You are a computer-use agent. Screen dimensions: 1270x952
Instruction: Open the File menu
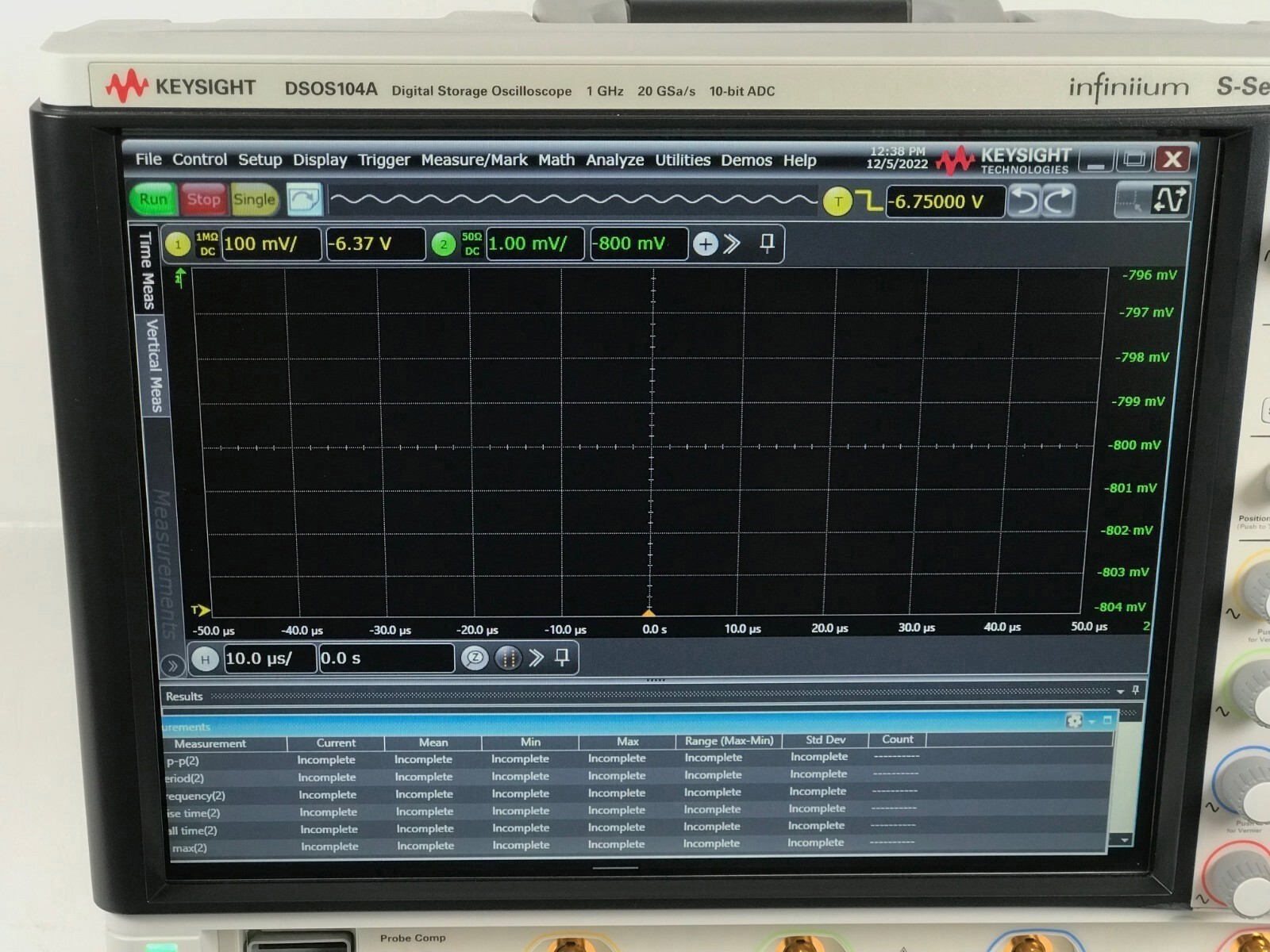[148, 159]
